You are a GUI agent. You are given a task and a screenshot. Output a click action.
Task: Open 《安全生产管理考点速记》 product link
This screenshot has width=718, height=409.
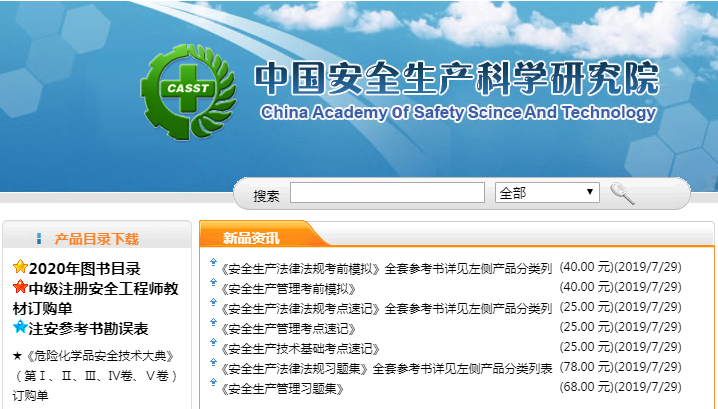pos(288,328)
